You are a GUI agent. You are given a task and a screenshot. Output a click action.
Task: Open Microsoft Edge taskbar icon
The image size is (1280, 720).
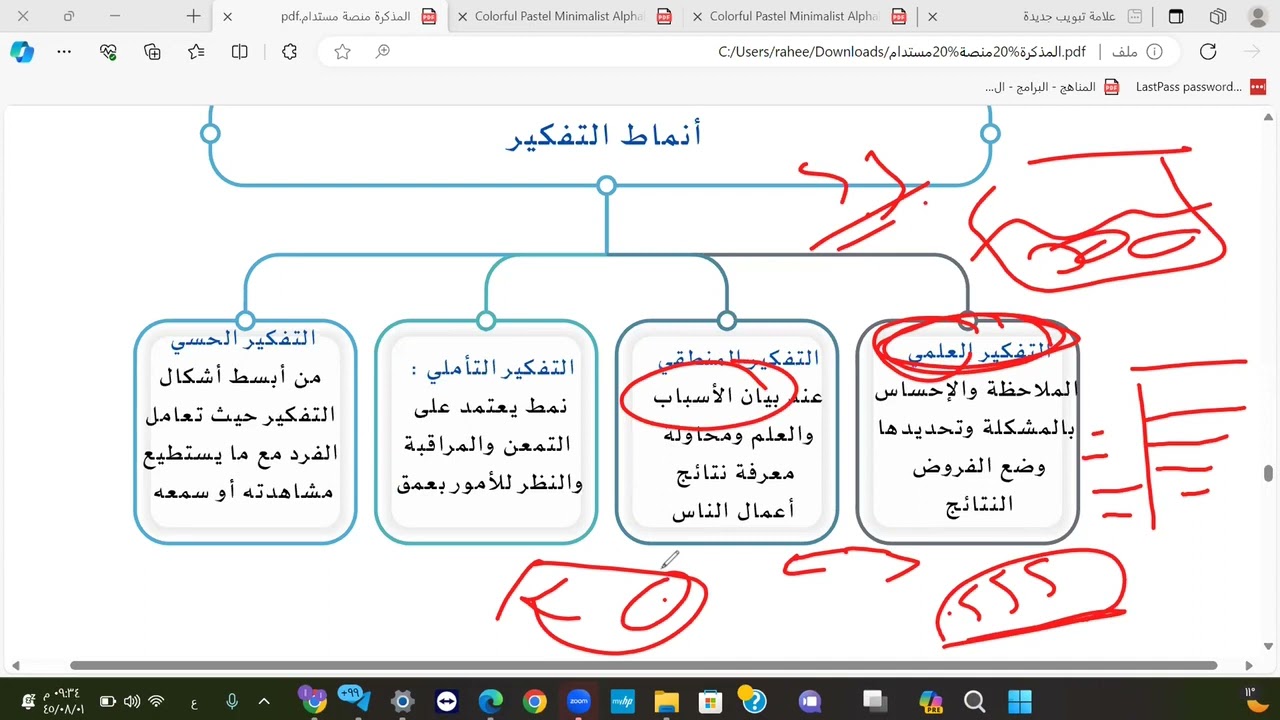490,701
